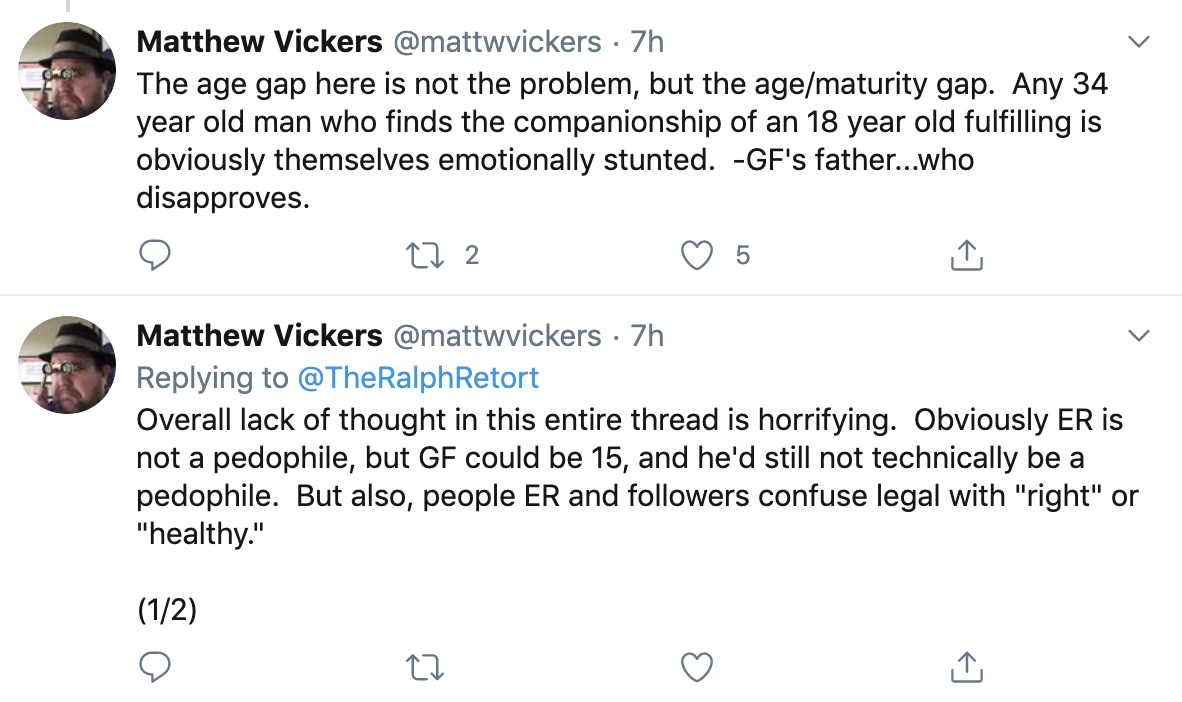Open Matthew Vickers name in second tweet
Image resolution: width=1182 pixels, height=702 pixels.
[x=259, y=336]
